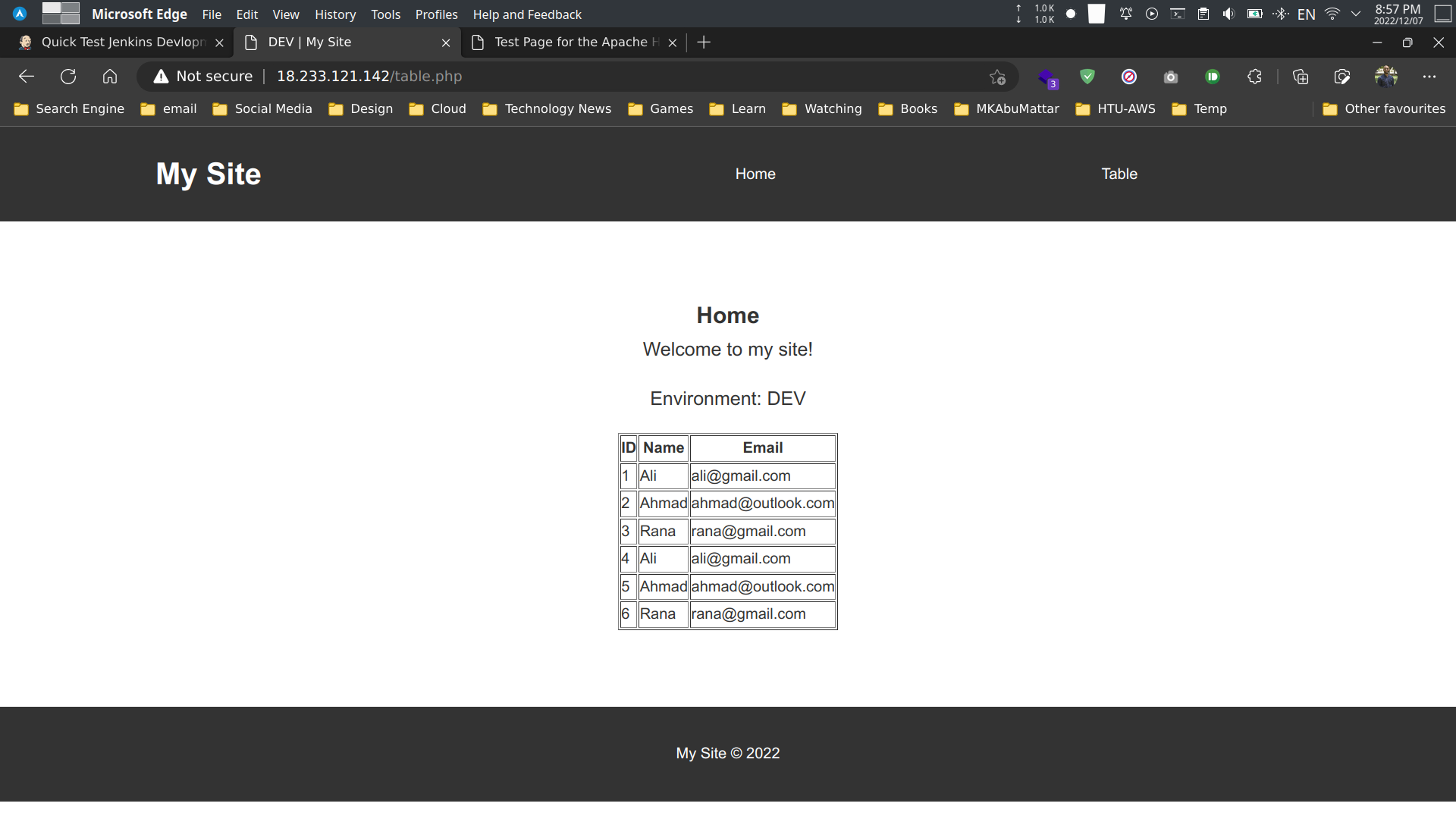Image resolution: width=1456 pixels, height=819 pixels.
Task: Toggle favorite with the star icon
Action: (999, 76)
